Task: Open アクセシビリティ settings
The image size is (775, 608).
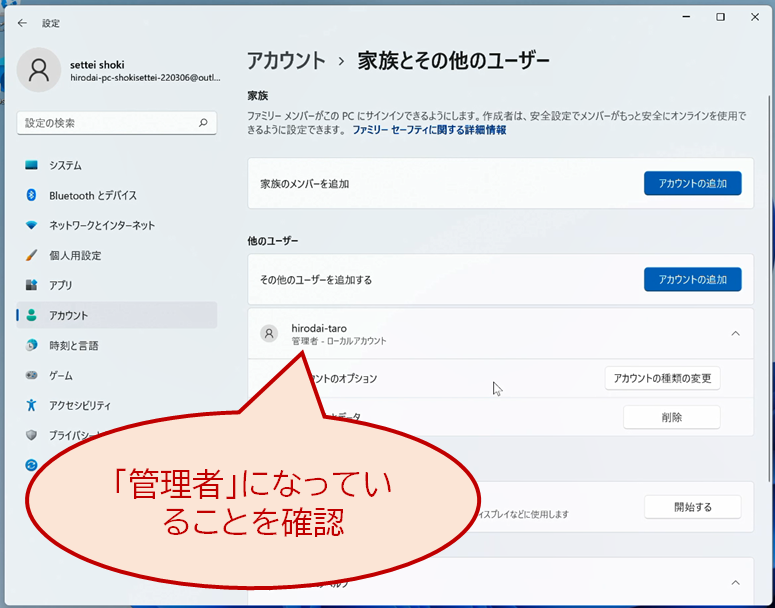Action: (x=117, y=405)
